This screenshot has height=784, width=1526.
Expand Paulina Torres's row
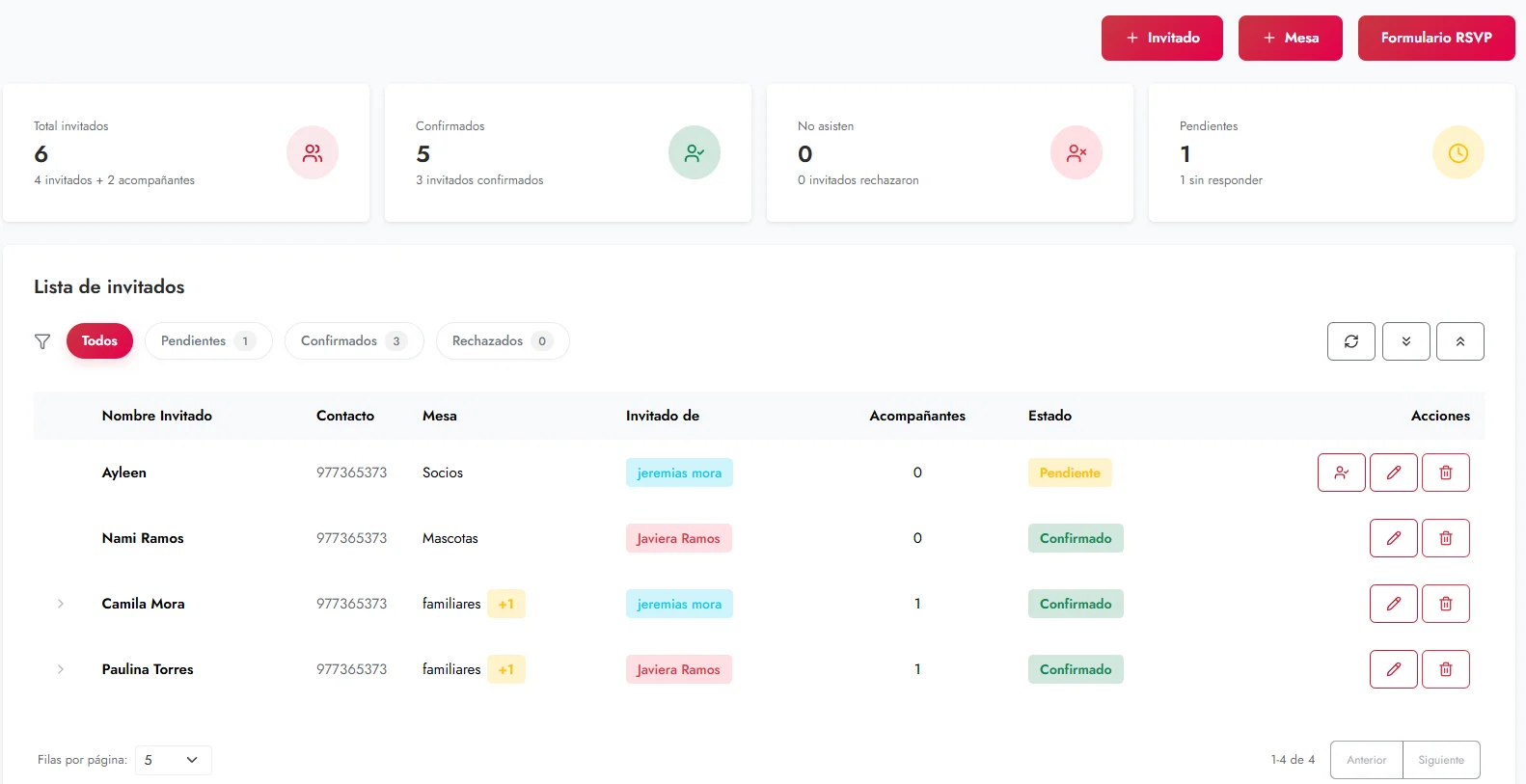(x=61, y=669)
